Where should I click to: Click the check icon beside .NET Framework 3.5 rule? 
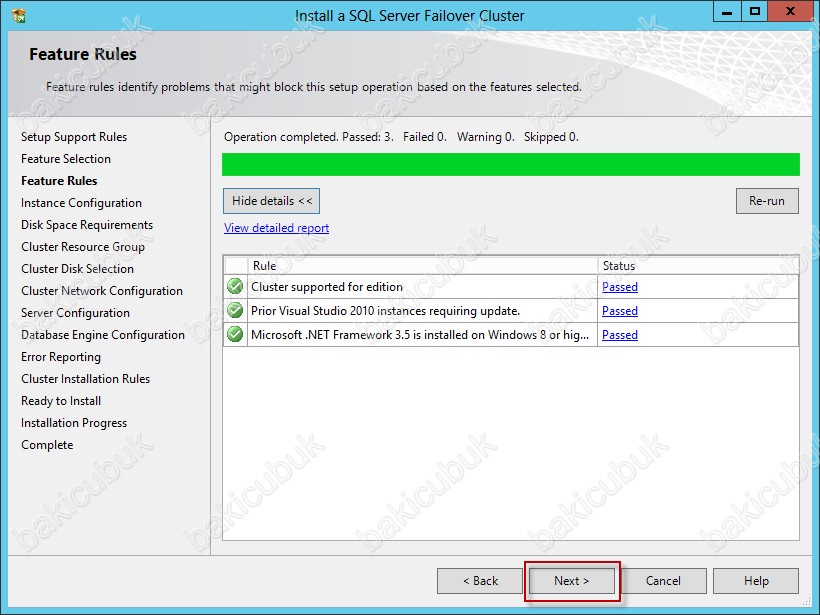pos(235,334)
